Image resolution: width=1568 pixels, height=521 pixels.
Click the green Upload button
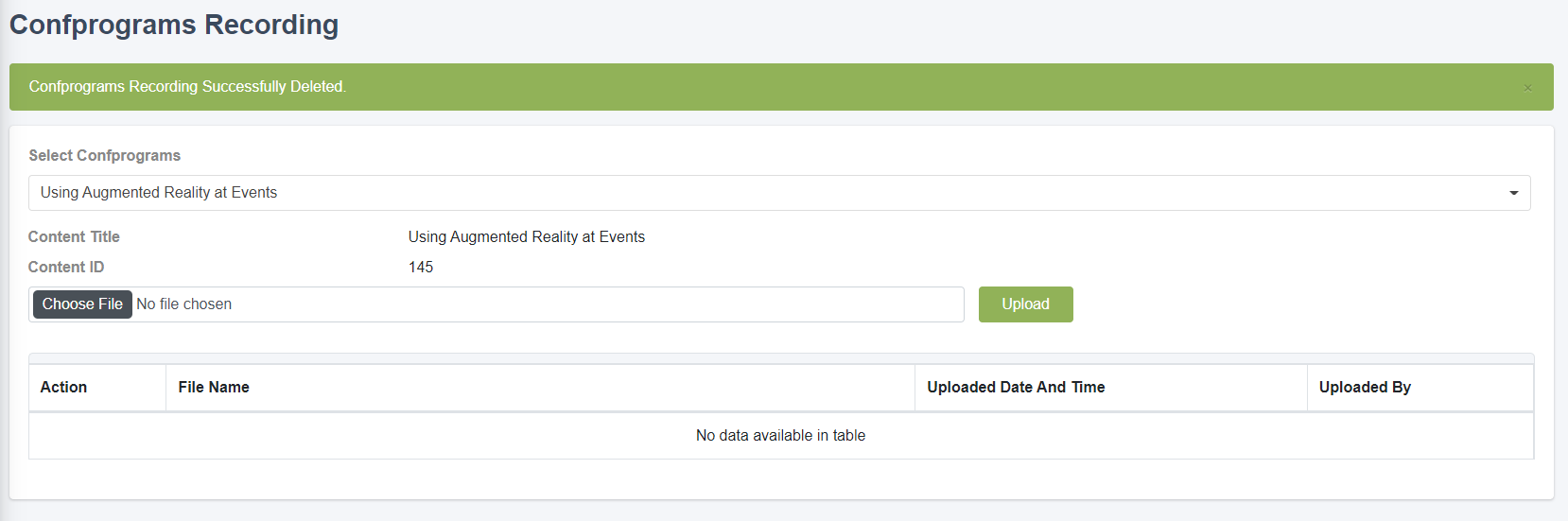click(1025, 304)
